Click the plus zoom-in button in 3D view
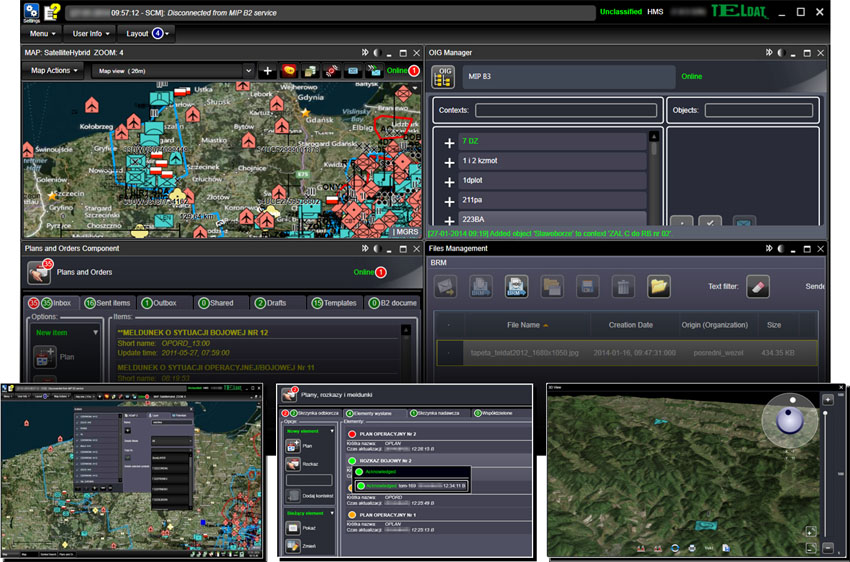The image size is (850, 562). pos(828,400)
